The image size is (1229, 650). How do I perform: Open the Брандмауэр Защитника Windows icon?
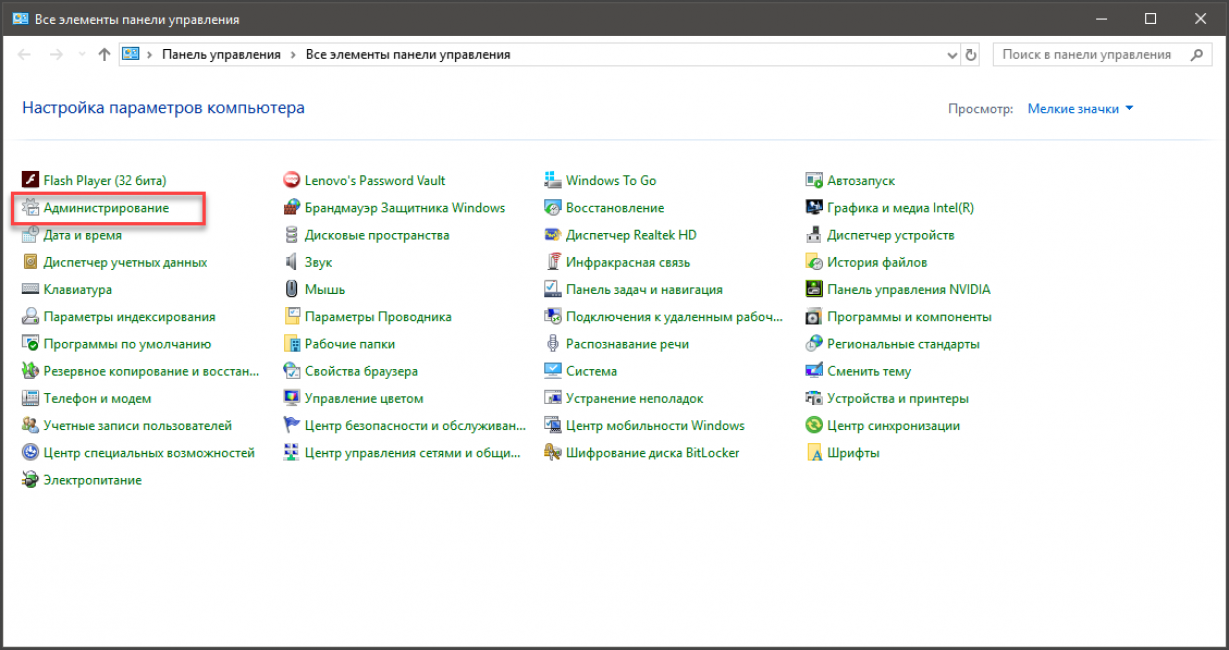[292, 208]
